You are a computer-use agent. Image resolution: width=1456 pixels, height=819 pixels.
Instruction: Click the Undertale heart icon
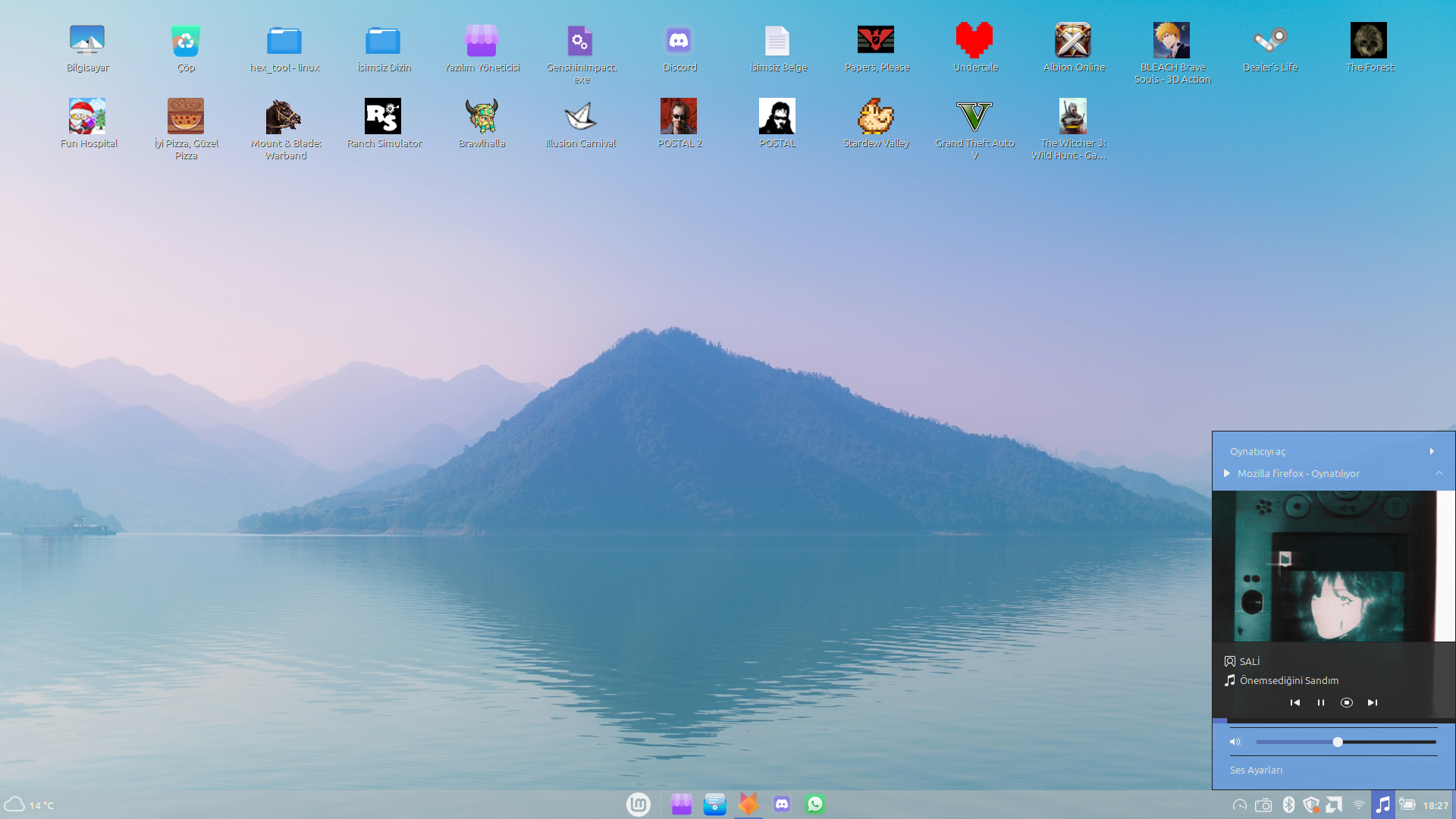tap(974, 41)
